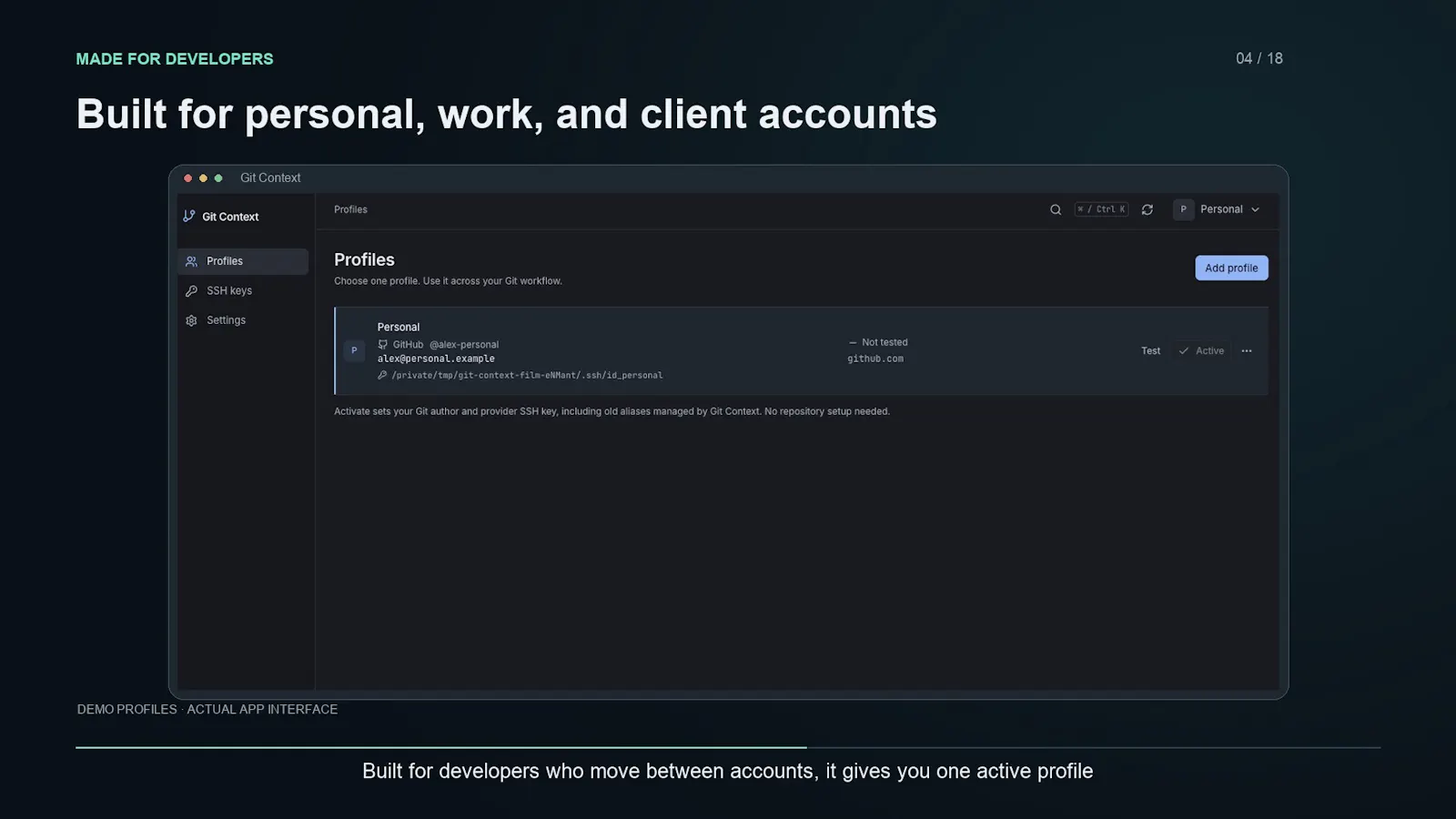Click the search magnifier icon

[x=1056, y=209]
